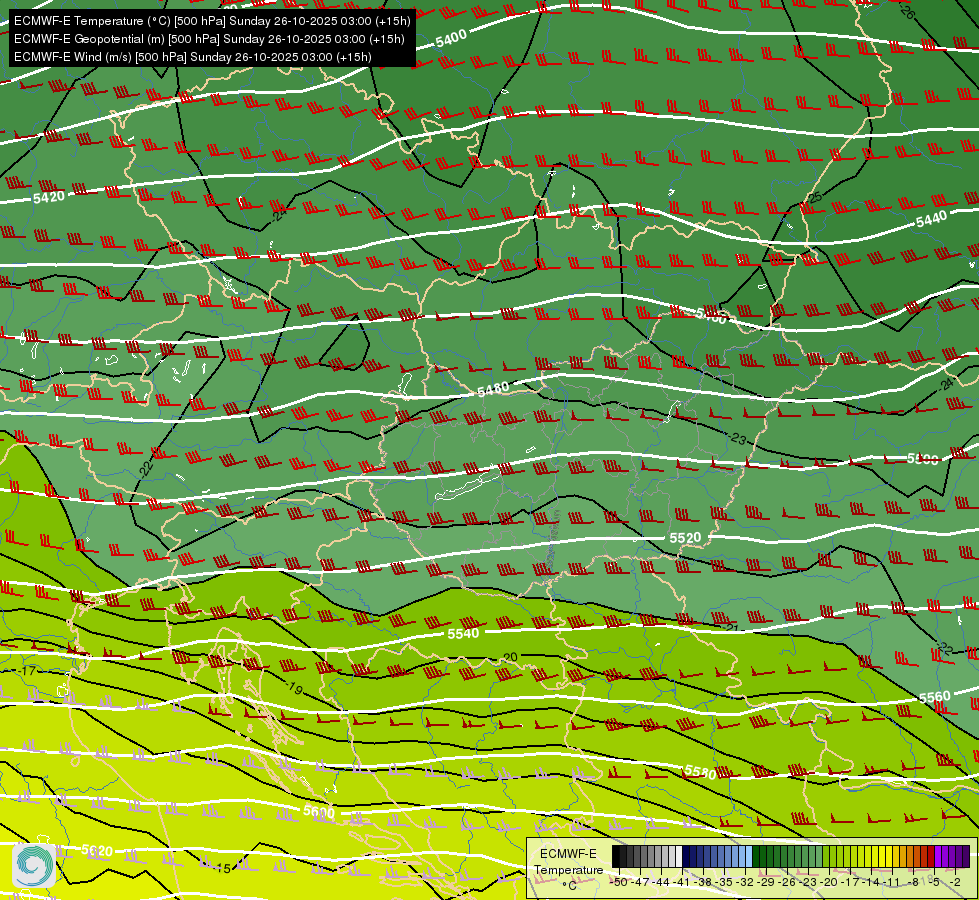
Task: Click the 5480 geopotential contour label
Action: [493, 390]
